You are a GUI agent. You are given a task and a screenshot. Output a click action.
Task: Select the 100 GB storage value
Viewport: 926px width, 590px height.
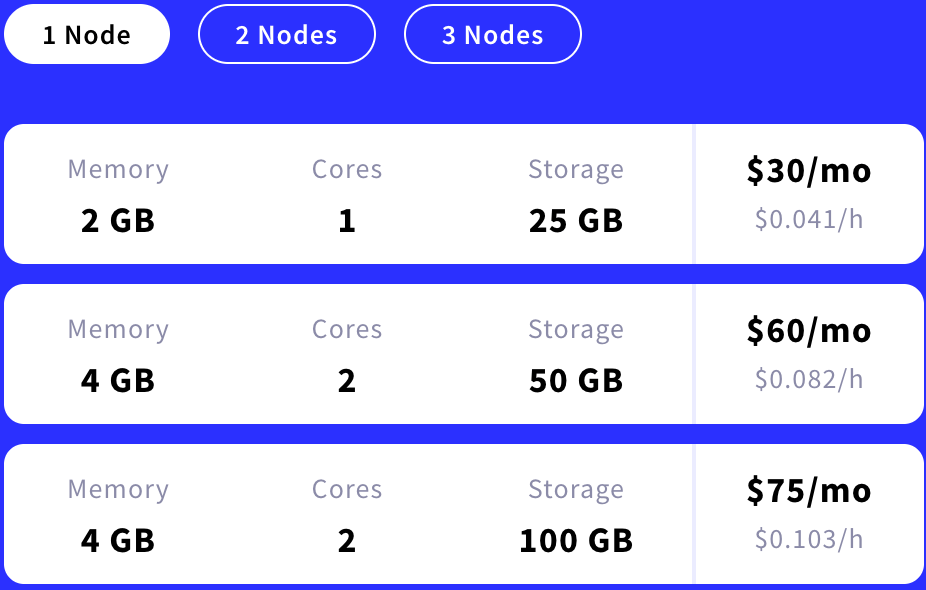pyautogui.click(x=576, y=540)
